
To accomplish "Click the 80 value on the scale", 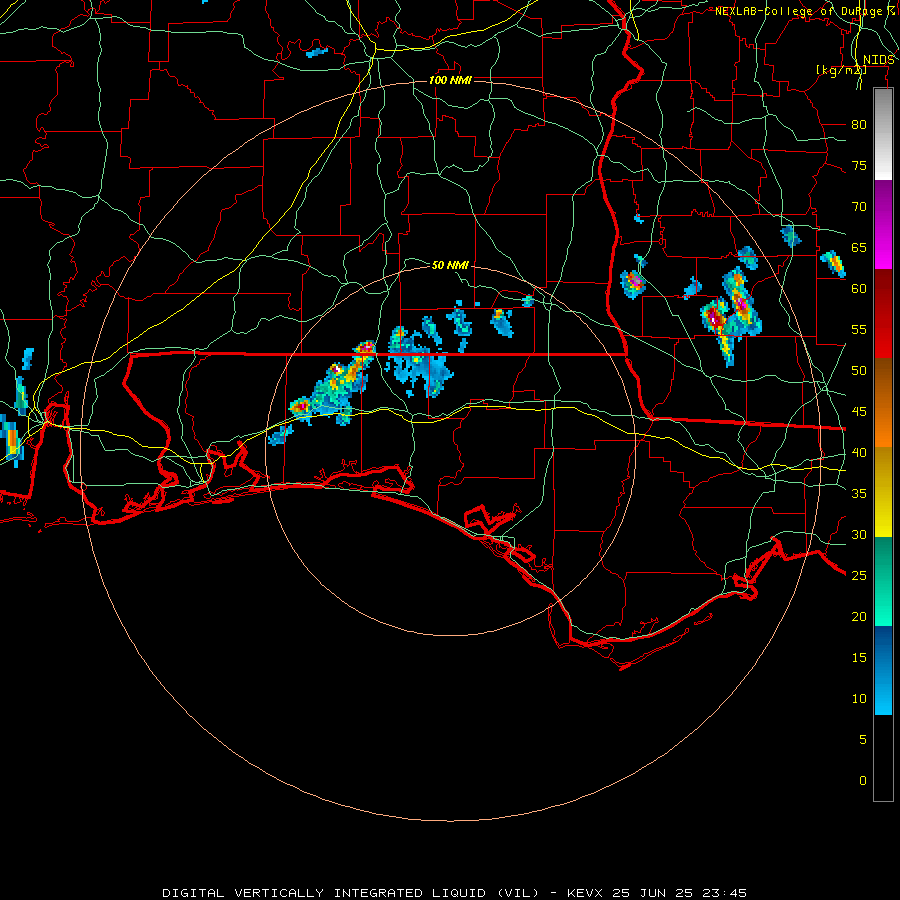I will tap(859, 125).
